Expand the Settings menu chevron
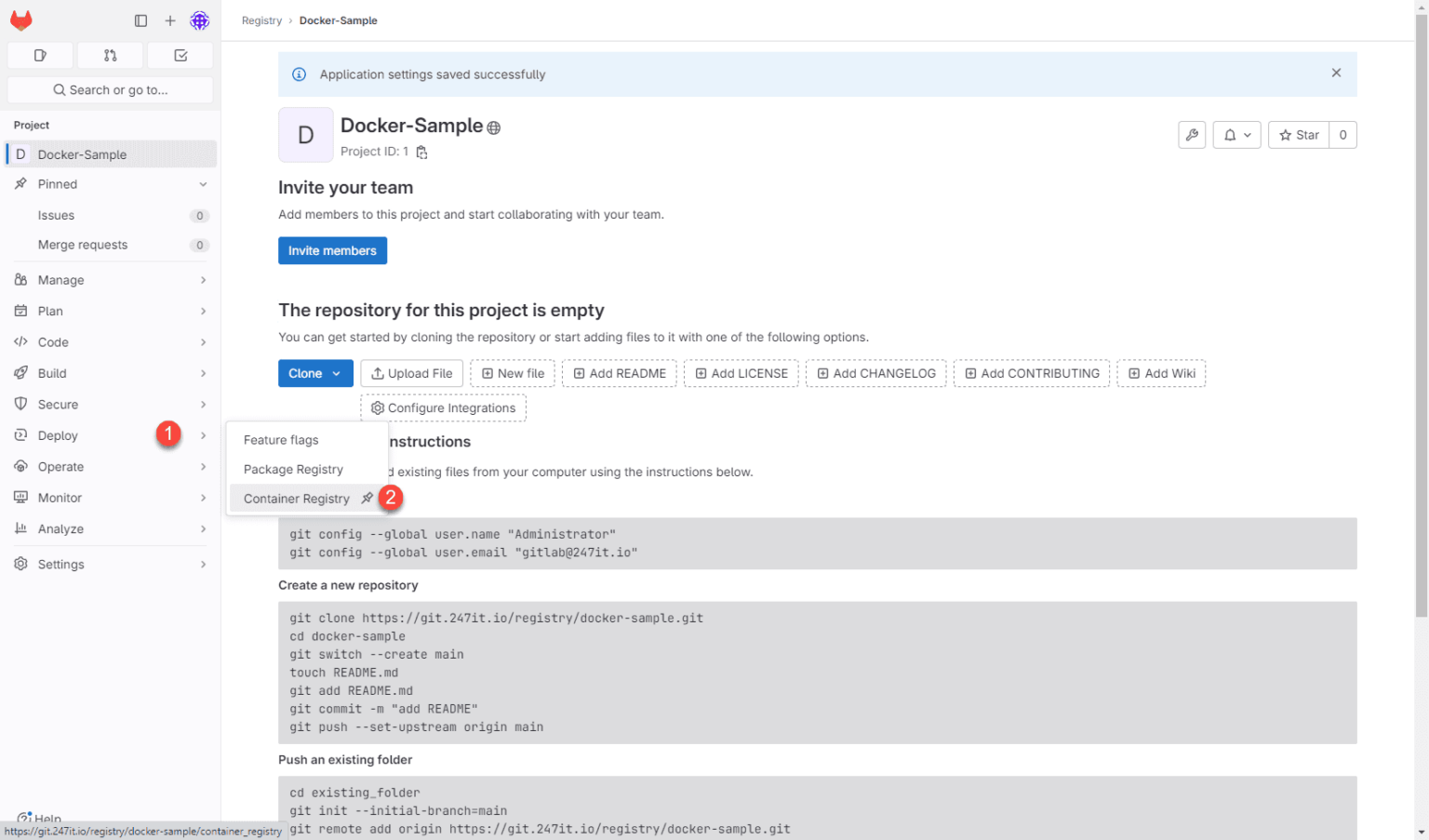The height and width of the screenshot is (840, 1429). 203,565
